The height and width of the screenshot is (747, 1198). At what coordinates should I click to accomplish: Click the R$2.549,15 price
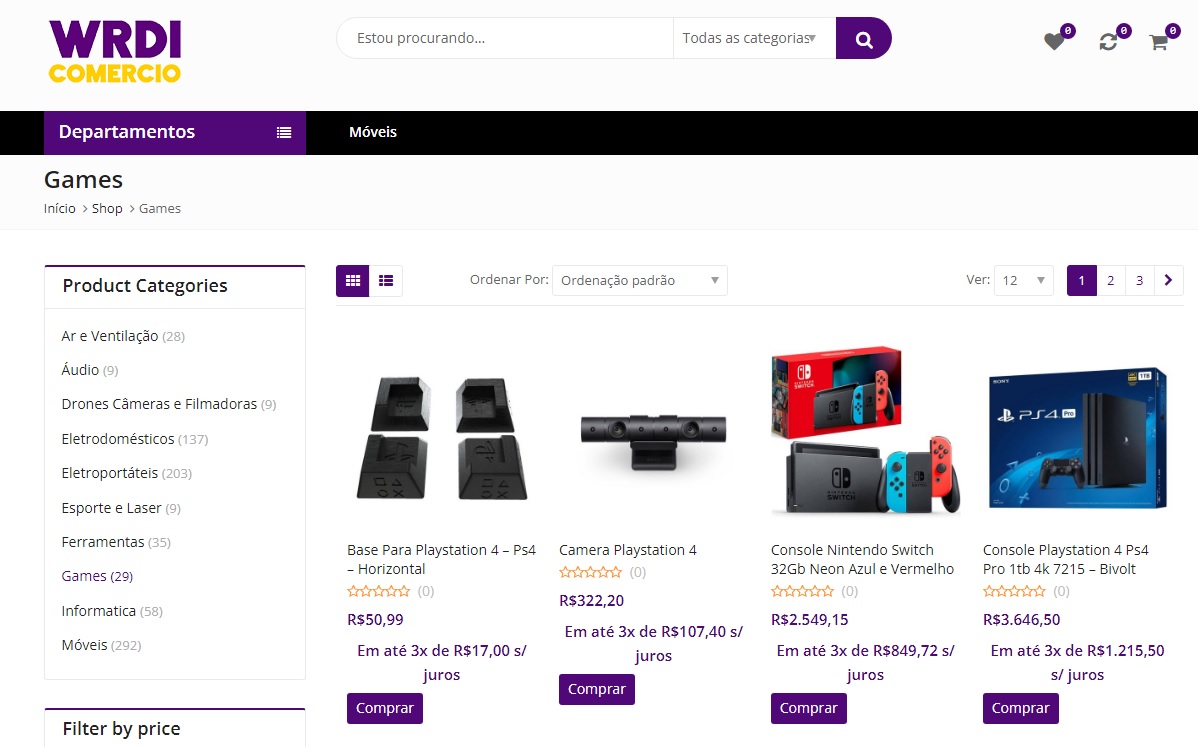(x=810, y=619)
